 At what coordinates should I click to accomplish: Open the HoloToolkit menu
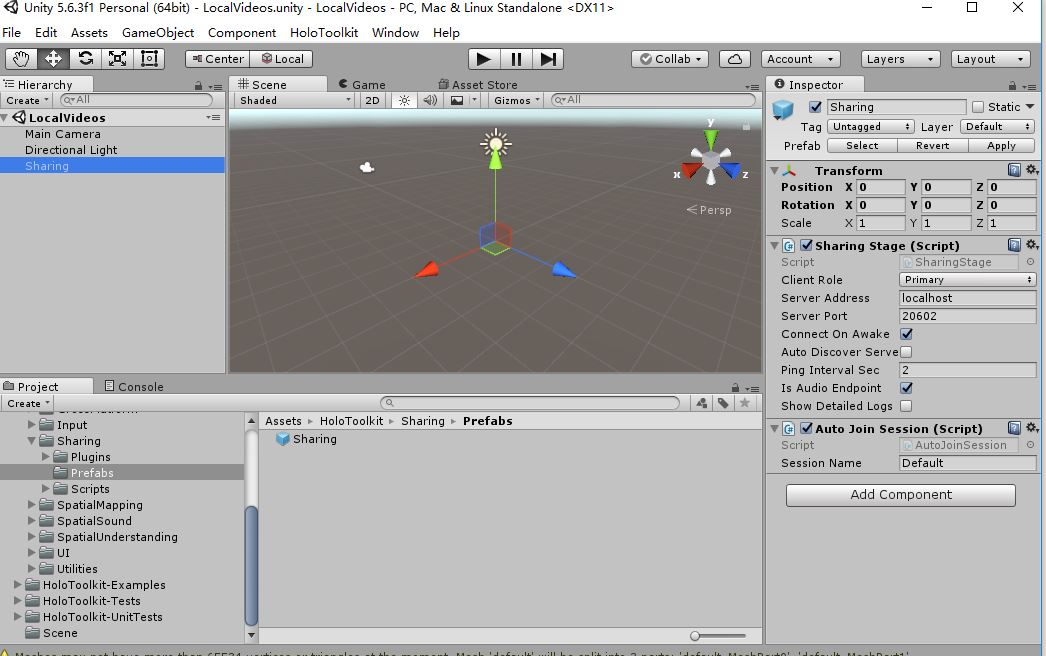(324, 33)
